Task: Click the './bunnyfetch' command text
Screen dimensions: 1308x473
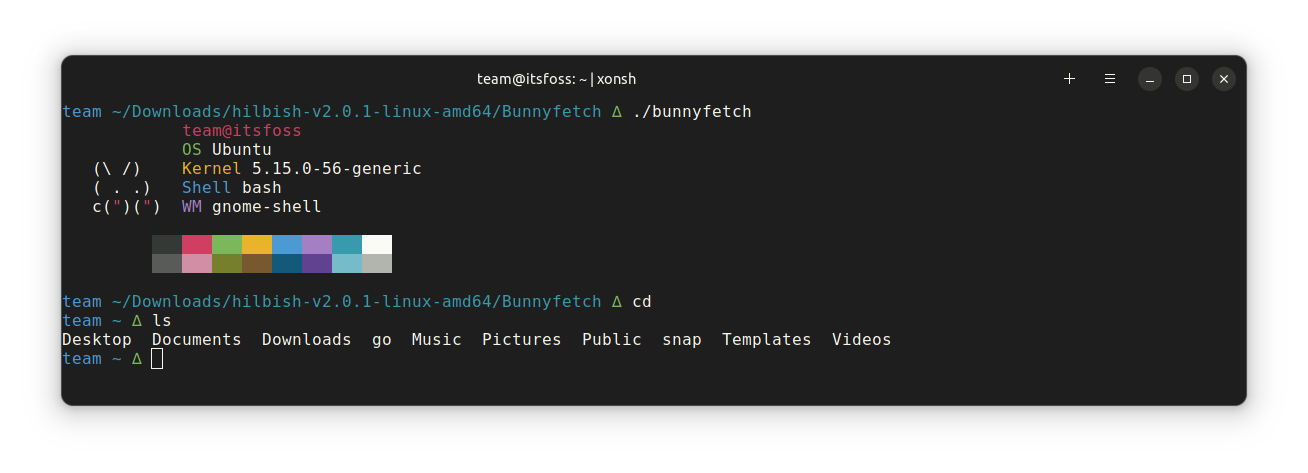Action: tap(691, 111)
